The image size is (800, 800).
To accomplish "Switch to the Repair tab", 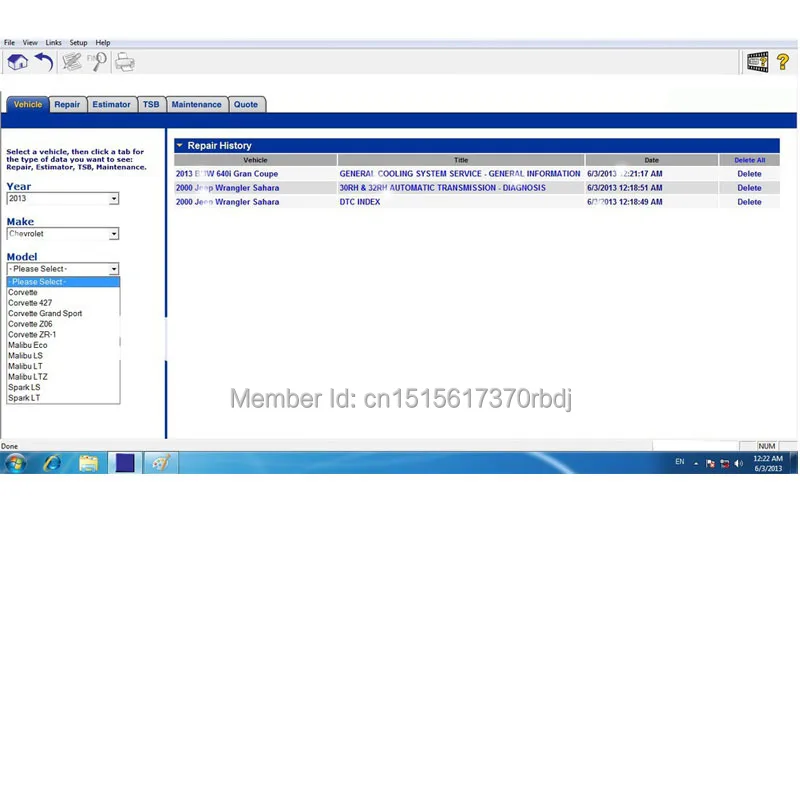I will (67, 104).
